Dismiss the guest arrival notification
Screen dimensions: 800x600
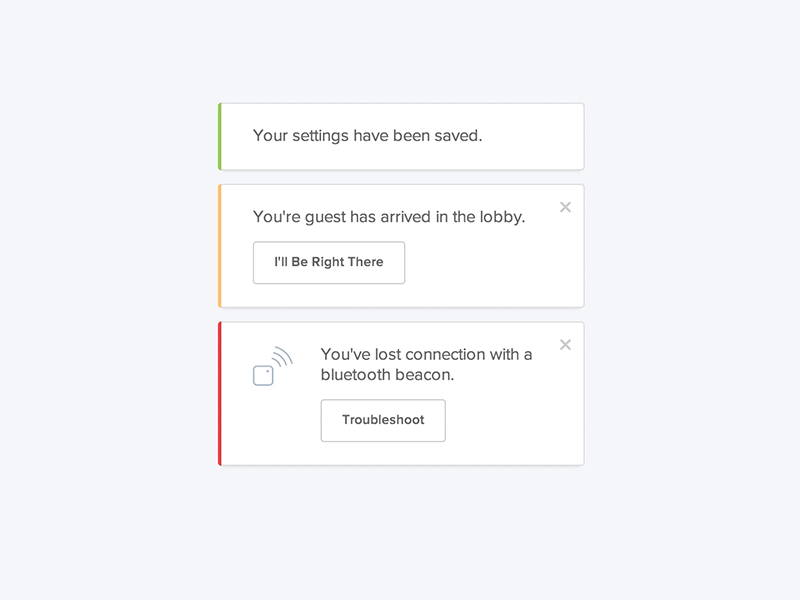pos(565,207)
